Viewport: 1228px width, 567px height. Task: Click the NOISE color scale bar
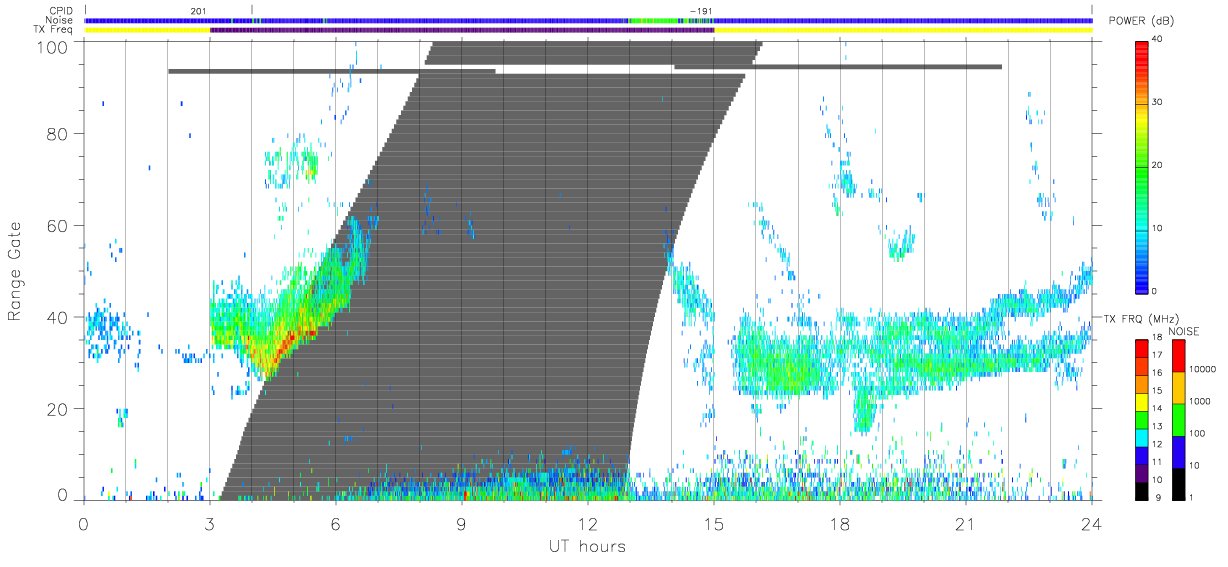click(x=1178, y=418)
